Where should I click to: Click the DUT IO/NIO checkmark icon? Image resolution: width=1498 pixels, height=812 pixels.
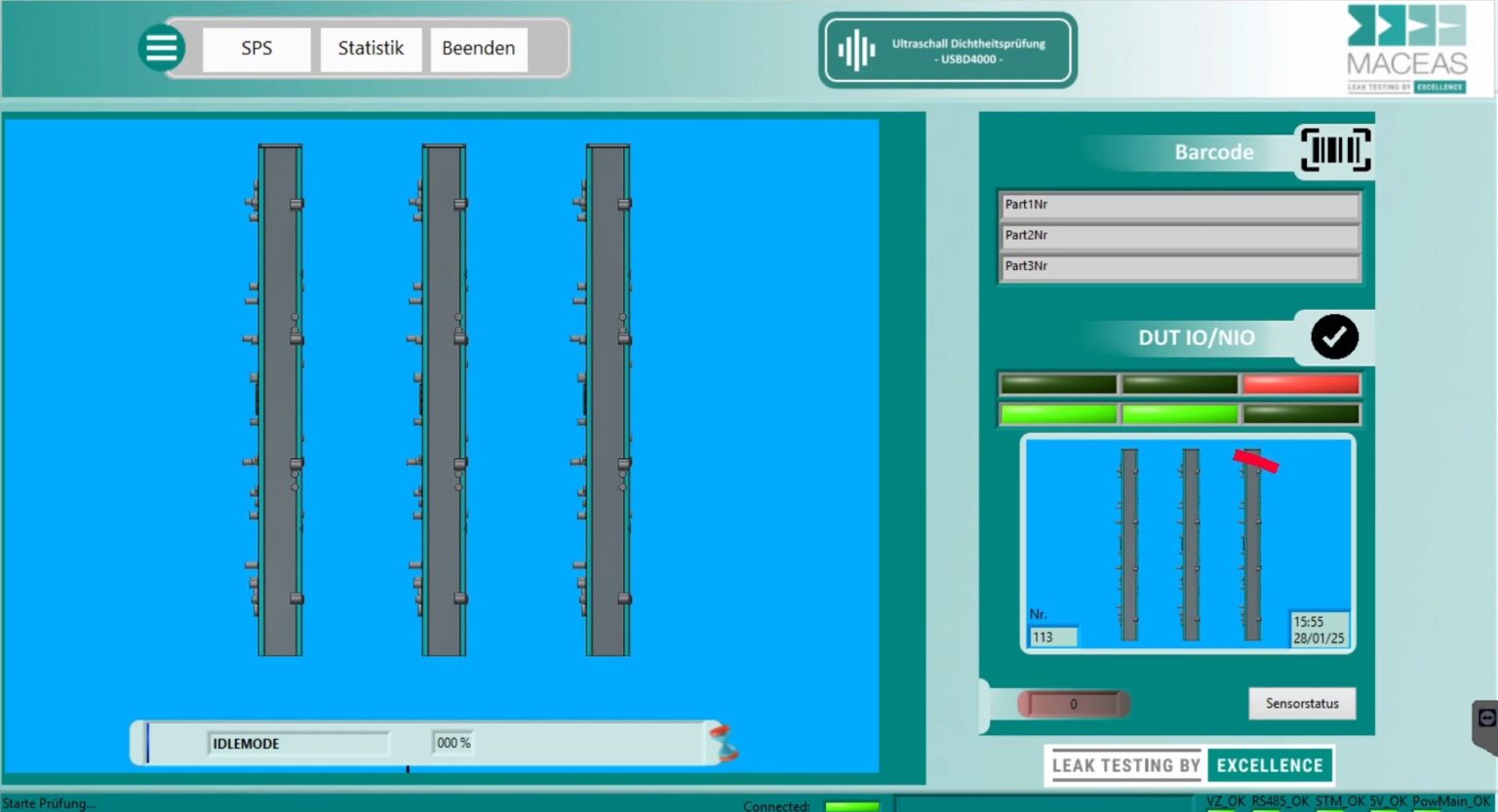(1335, 336)
